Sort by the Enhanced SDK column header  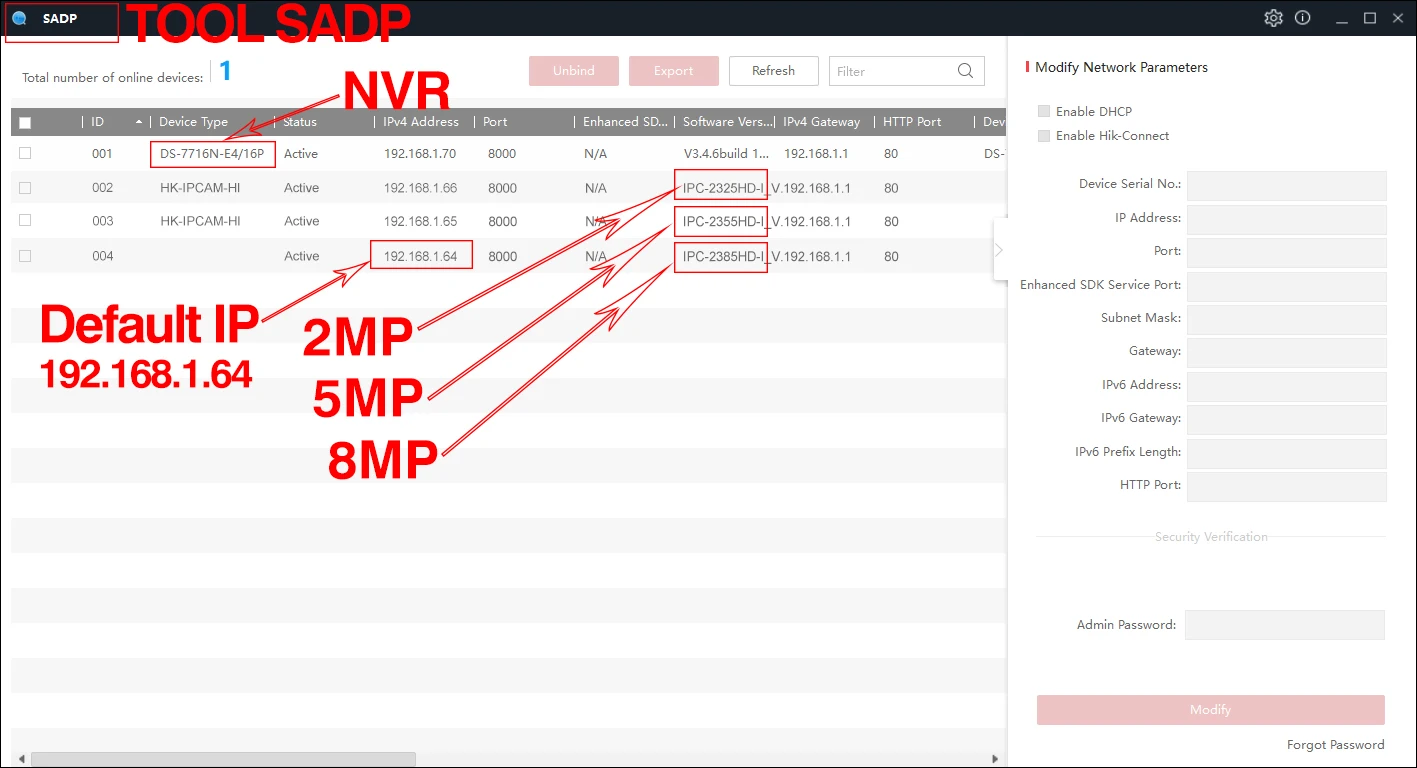pyautogui.click(x=626, y=122)
